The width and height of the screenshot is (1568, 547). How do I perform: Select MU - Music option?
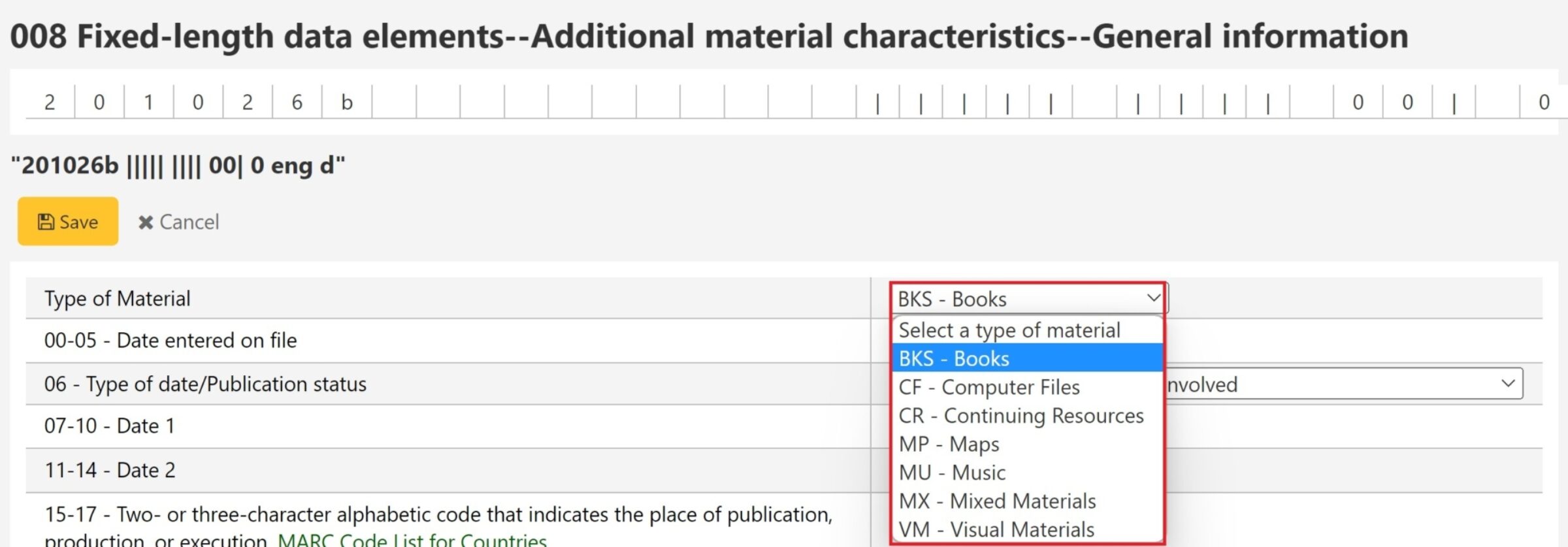952,473
